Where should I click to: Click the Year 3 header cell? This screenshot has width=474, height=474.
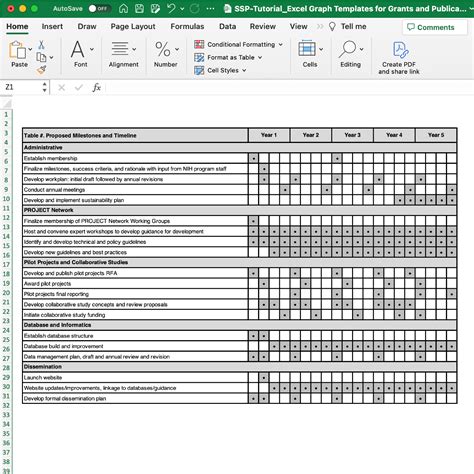point(352,135)
